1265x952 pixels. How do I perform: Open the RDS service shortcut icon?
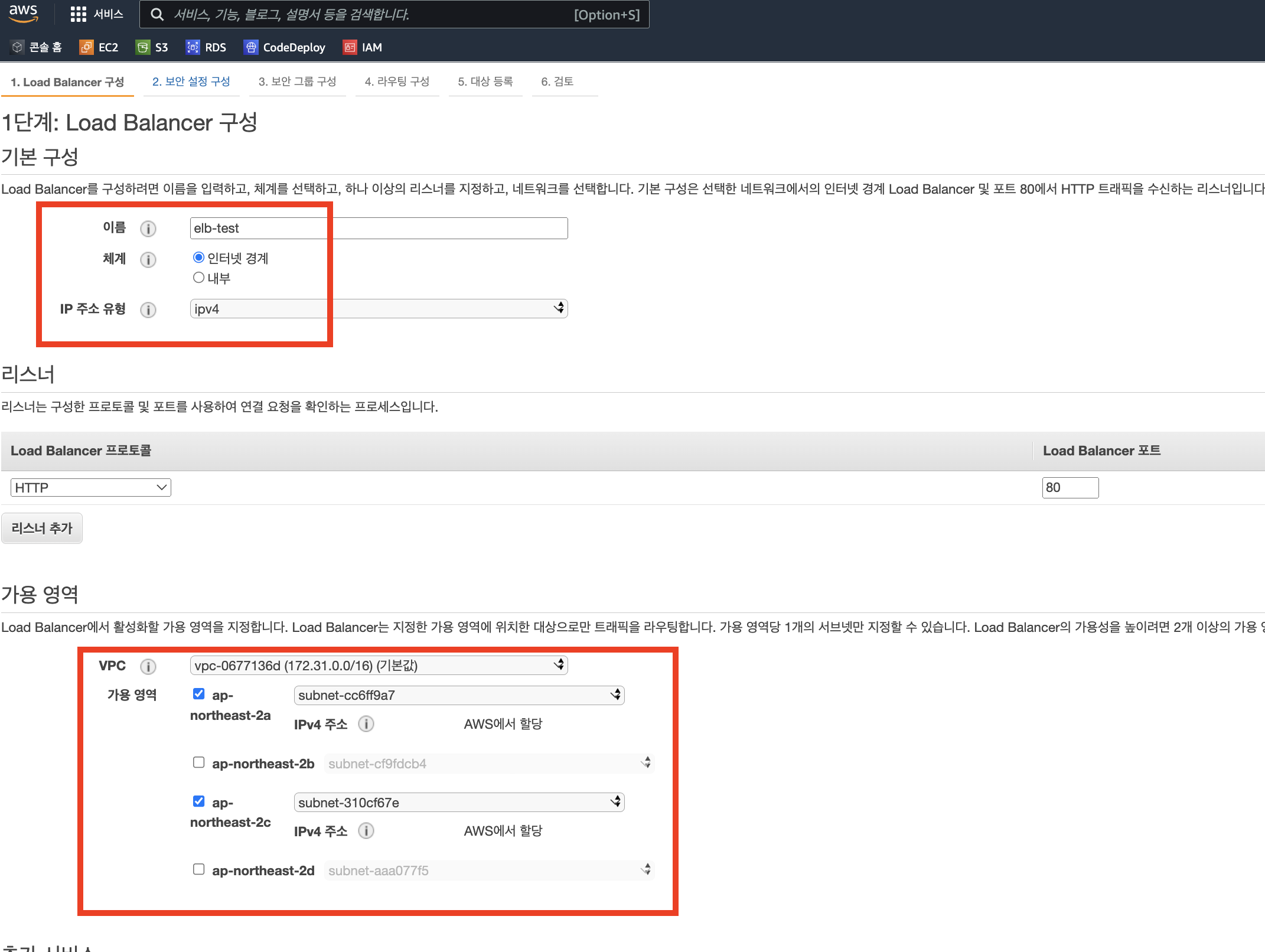[x=193, y=47]
